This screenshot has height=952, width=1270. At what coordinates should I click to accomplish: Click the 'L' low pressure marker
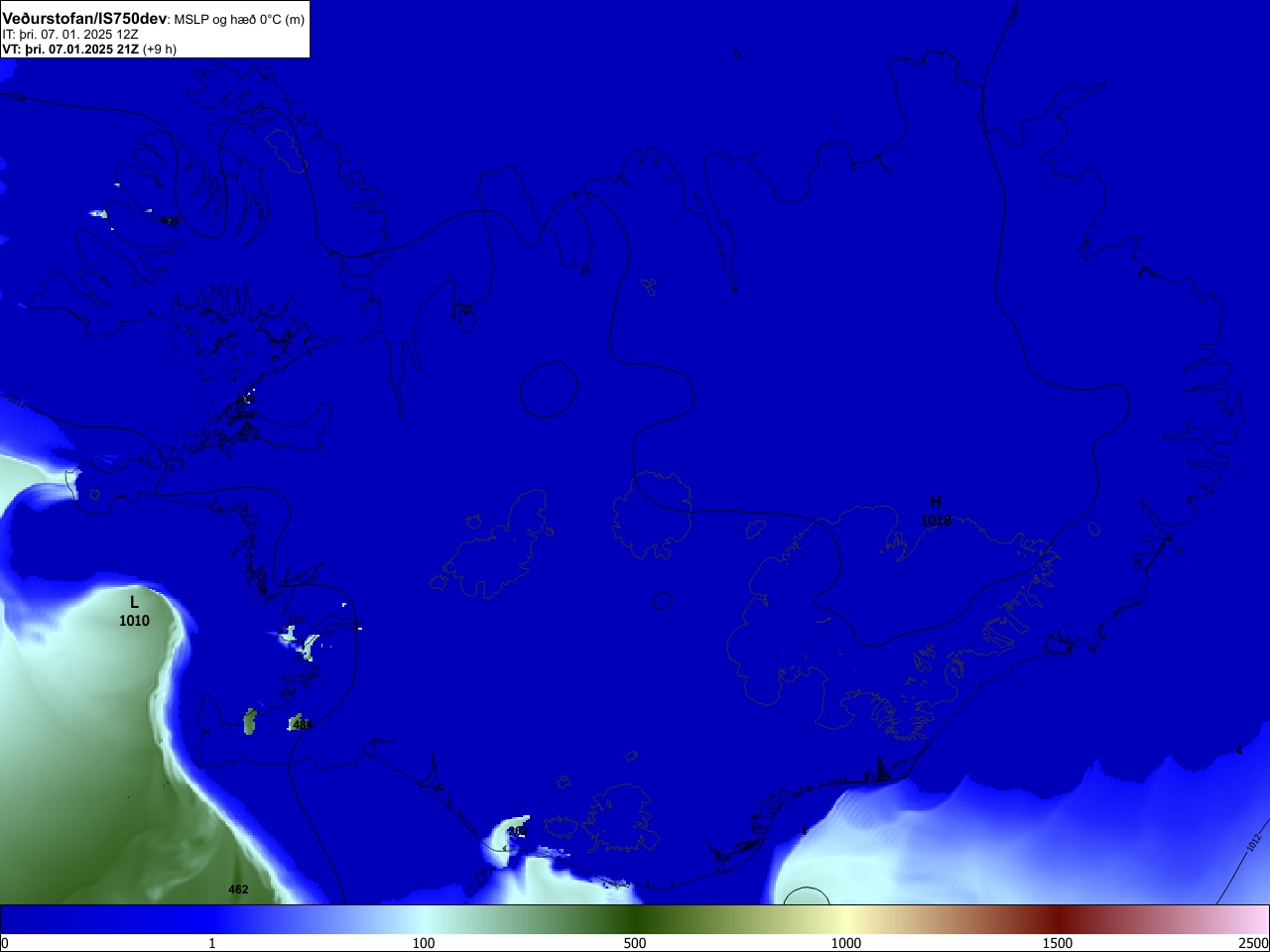(135, 602)
